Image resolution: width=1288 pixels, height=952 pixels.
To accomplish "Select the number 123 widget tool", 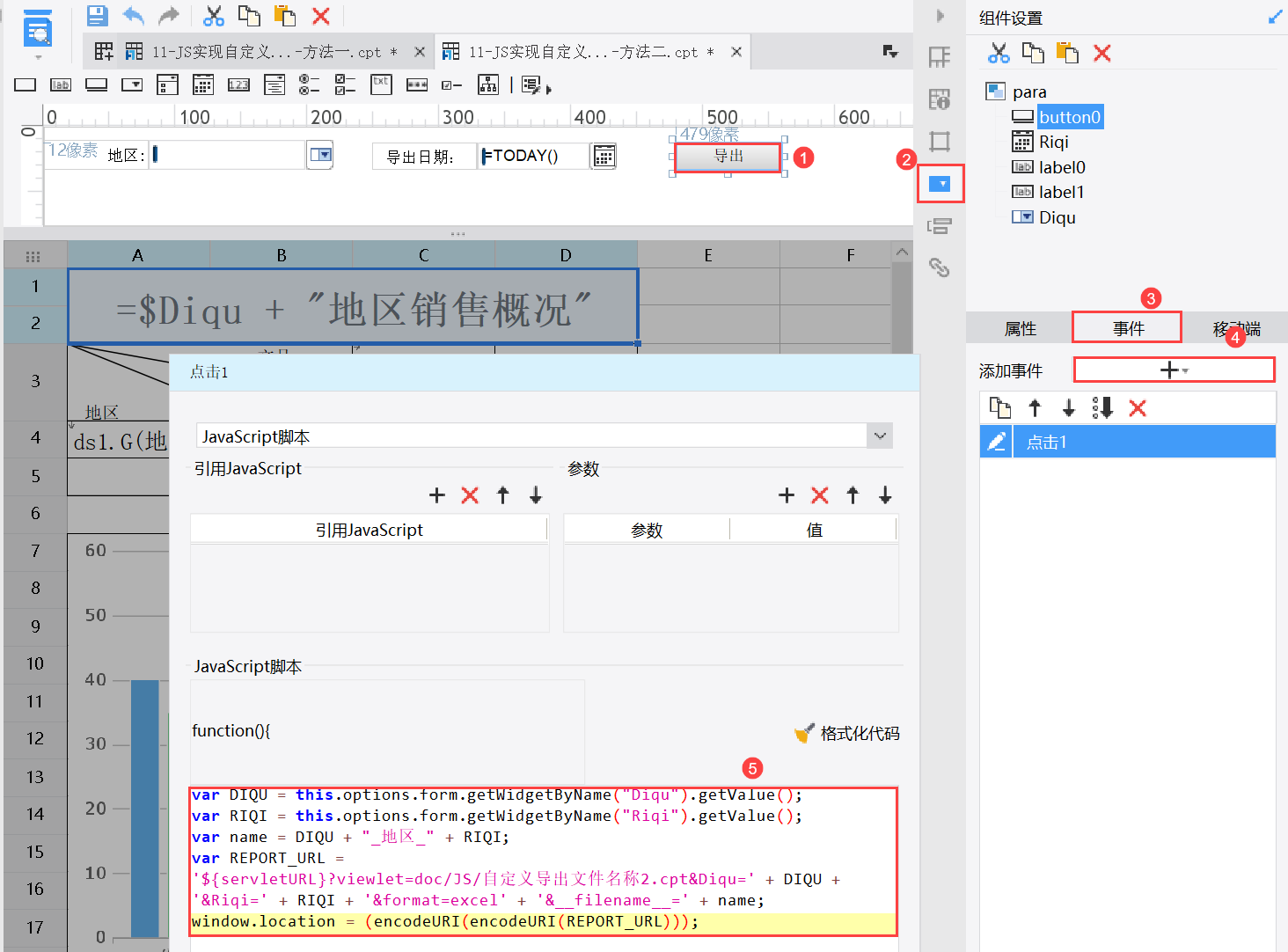I will tap(238, 84).
